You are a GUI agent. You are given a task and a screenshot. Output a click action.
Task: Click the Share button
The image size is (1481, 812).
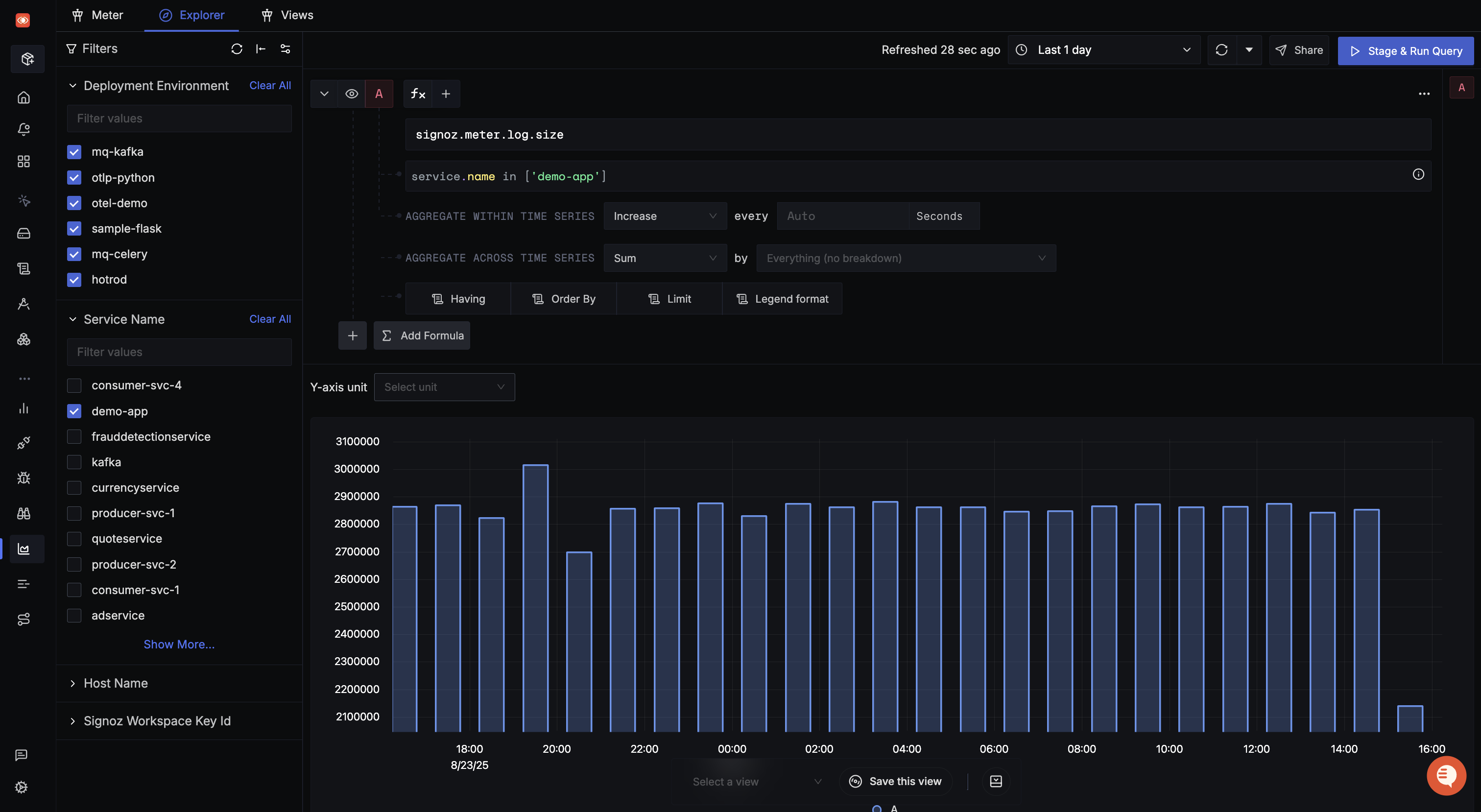pos(1299,50)
